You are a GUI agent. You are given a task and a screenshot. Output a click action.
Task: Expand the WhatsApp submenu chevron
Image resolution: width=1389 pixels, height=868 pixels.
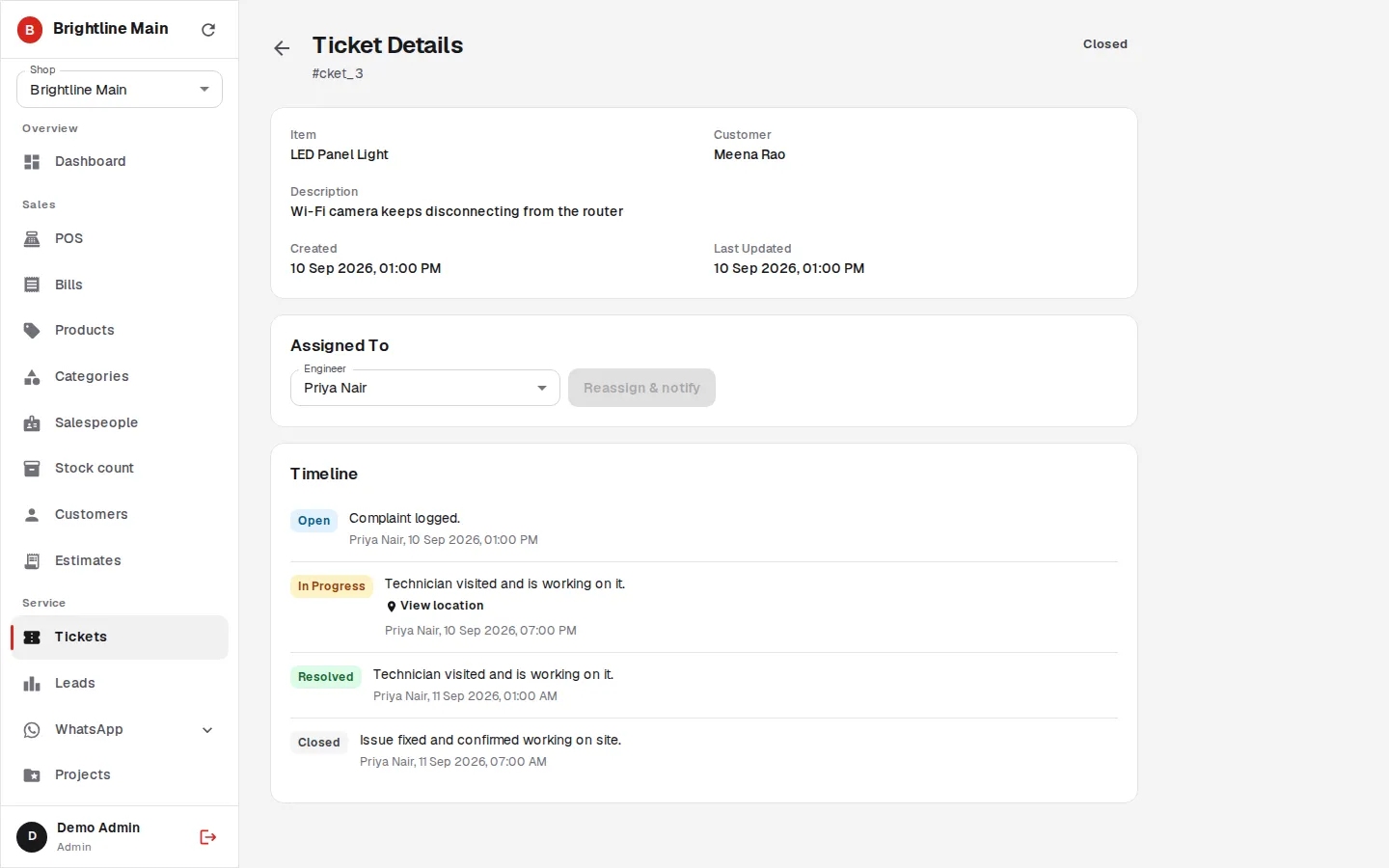tap(207, 730)
